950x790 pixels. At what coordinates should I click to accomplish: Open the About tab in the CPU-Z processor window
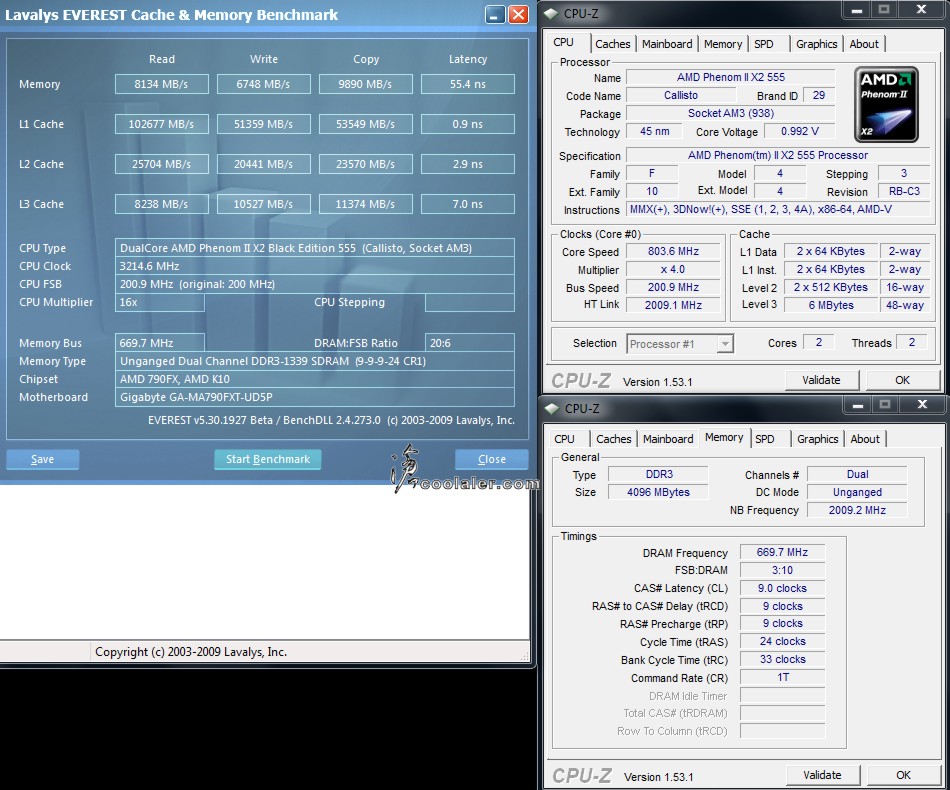(863, 44)
